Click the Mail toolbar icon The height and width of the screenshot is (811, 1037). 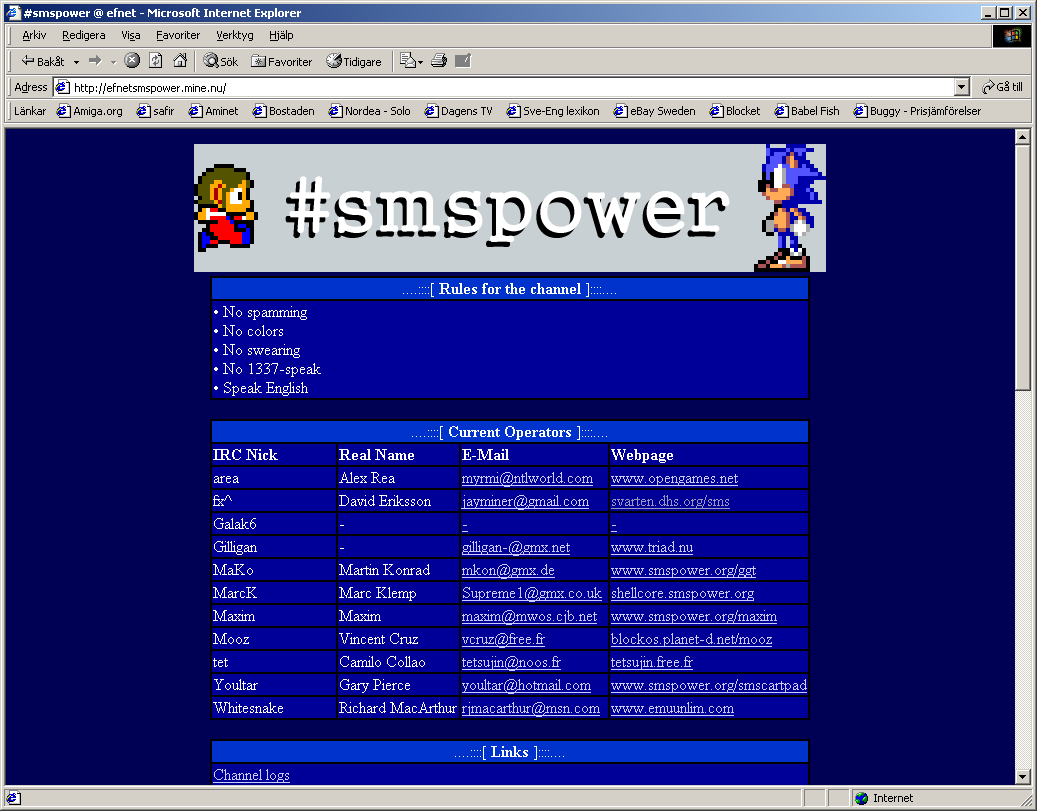(407, 61)
